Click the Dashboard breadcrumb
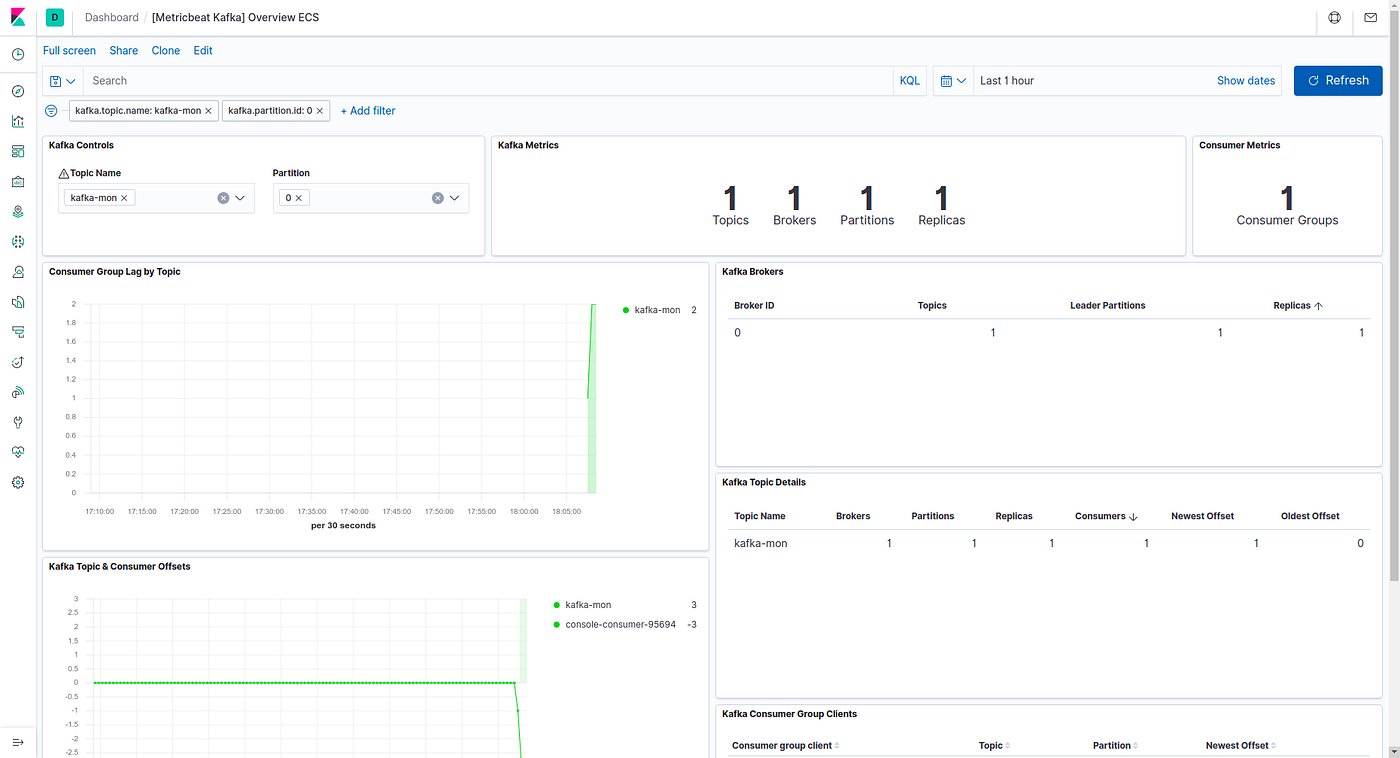 point(111,17)
